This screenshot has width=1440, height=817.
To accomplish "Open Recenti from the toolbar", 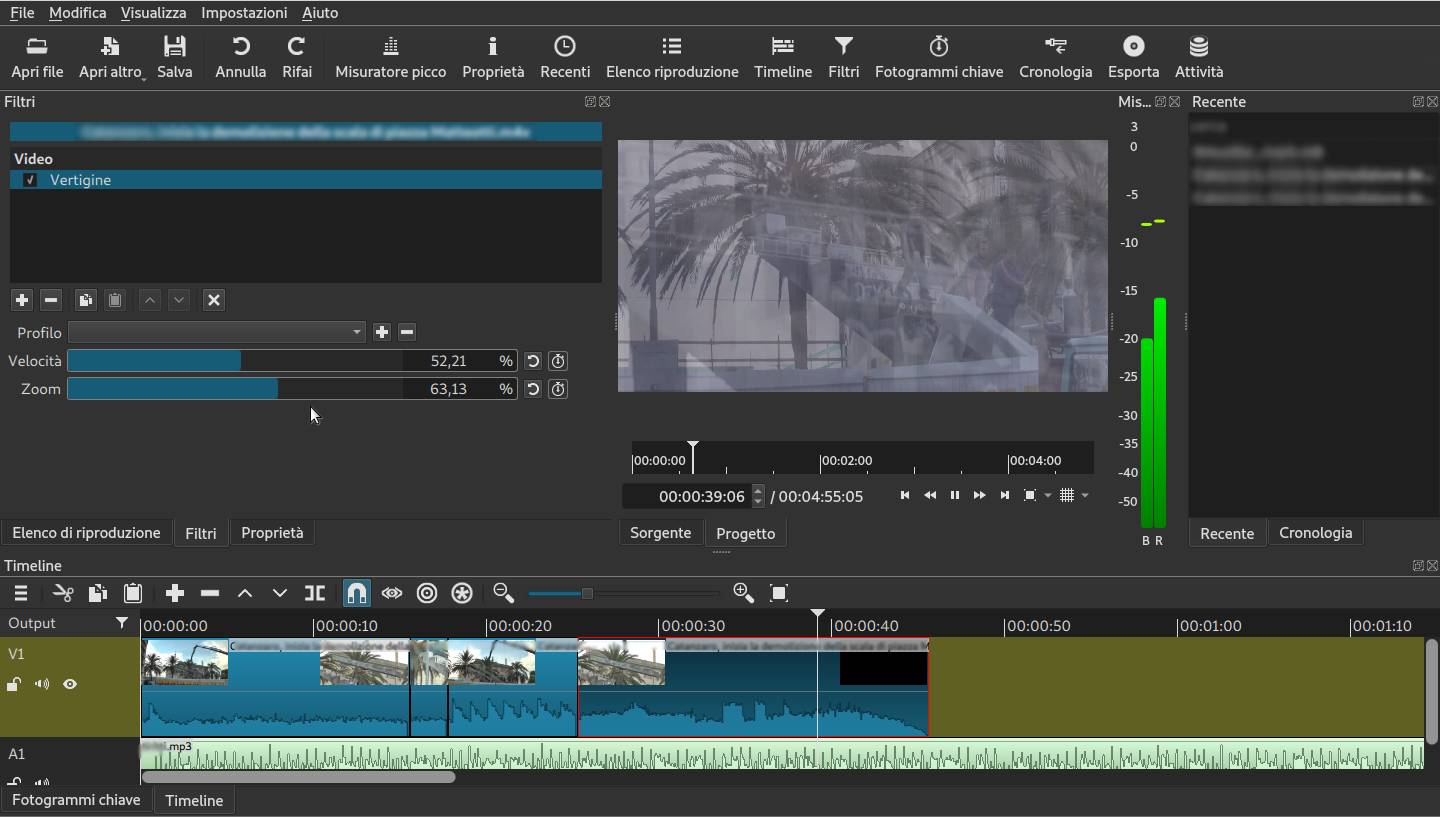I will (x=565, y=58).
